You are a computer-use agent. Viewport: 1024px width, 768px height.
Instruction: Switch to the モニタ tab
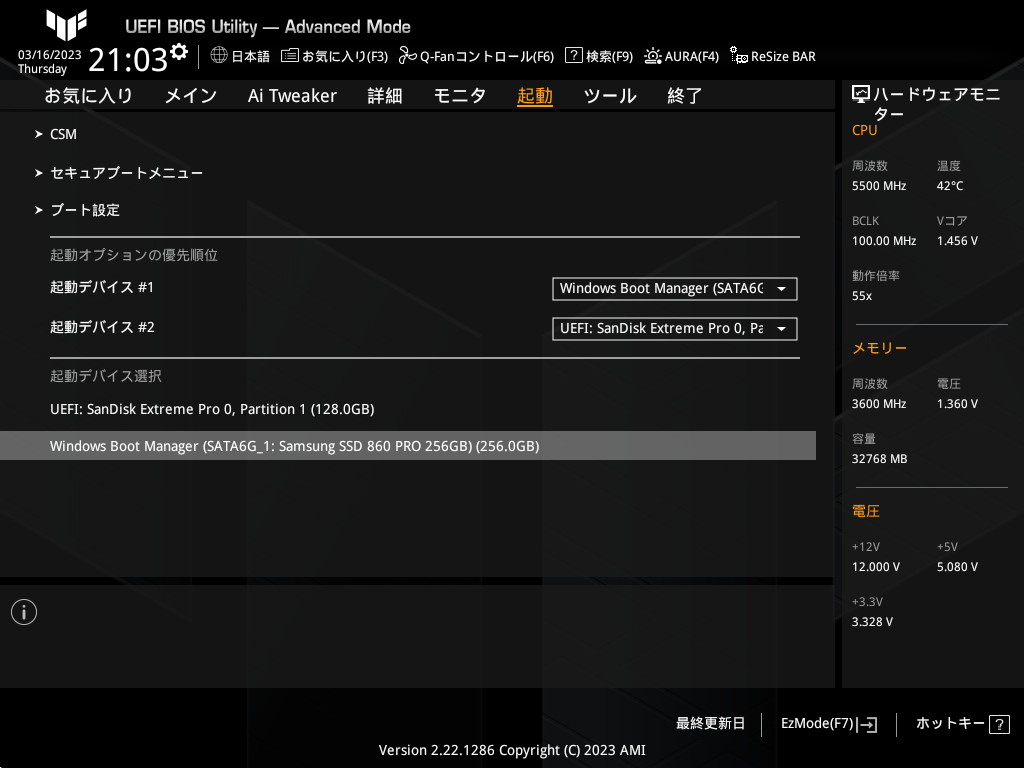[460, 96]
